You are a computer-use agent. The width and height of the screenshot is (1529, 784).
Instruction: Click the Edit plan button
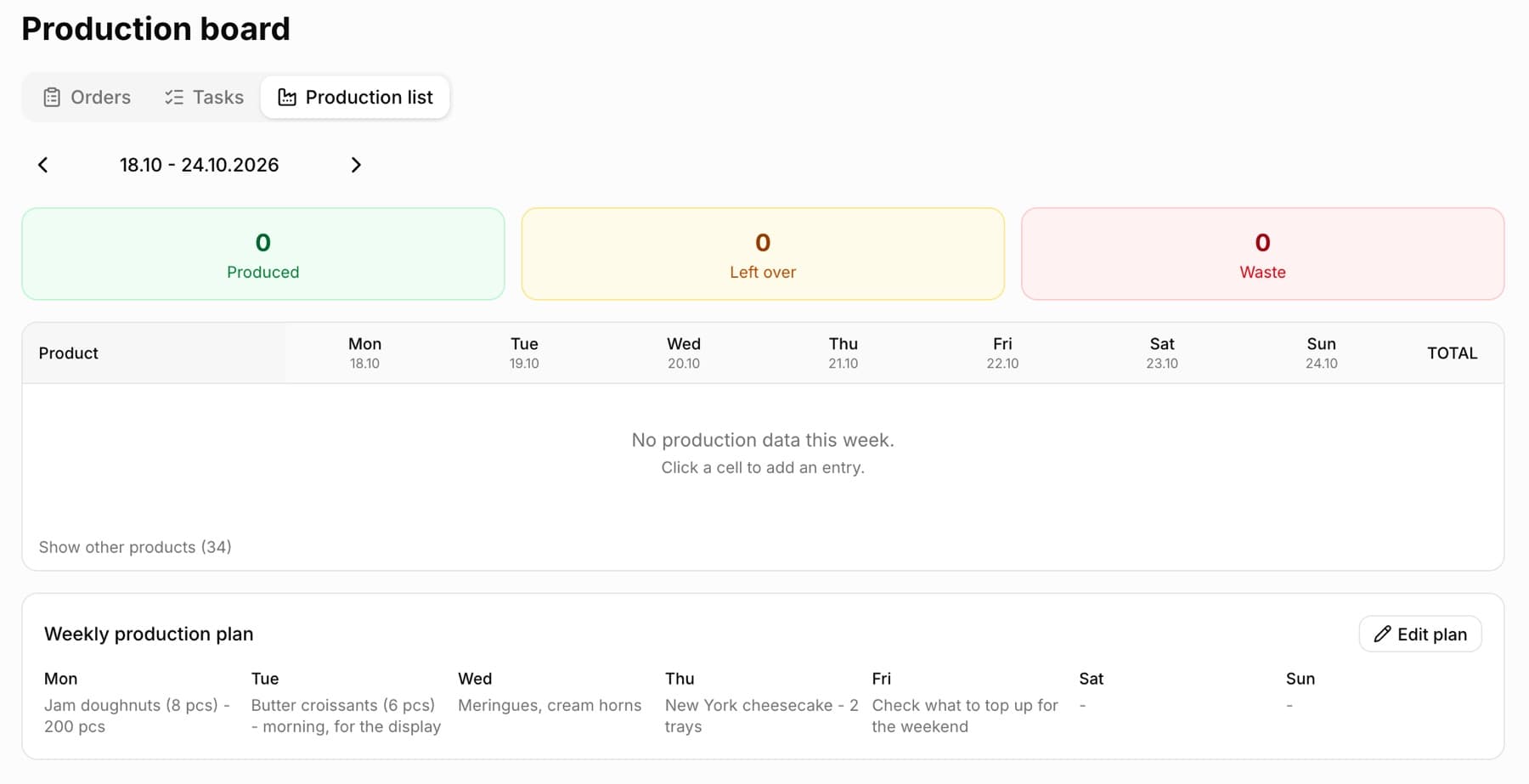pyautogui.click(x=1420, y=635)
